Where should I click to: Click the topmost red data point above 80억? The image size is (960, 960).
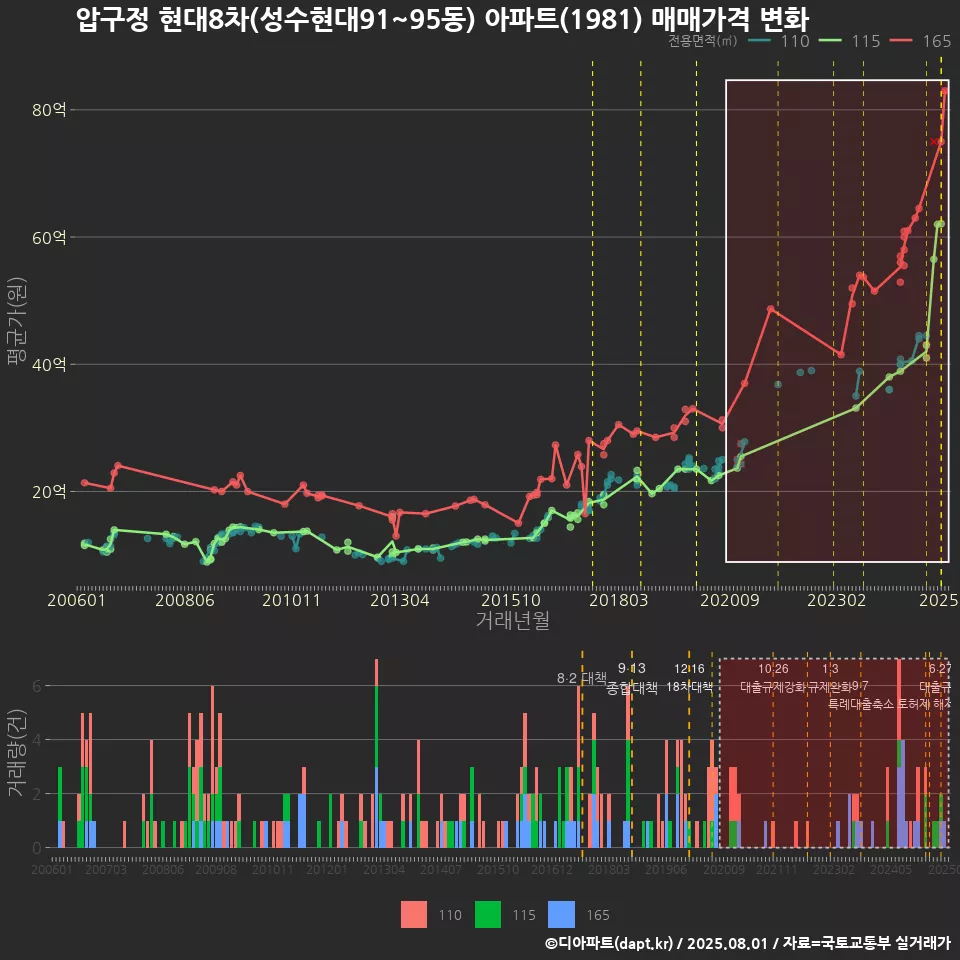click(945, 91)
